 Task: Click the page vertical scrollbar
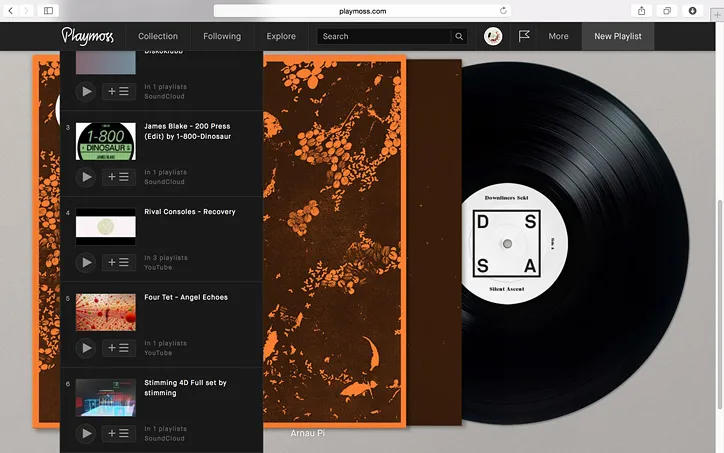(719, 304)
